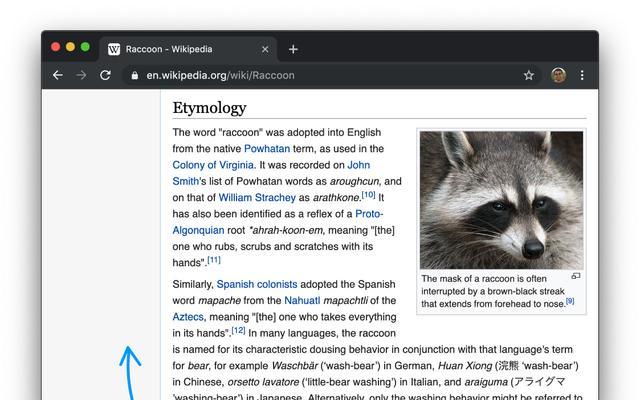Open the Powhatan link
This screenshot has width=640, height=400.
click(x=267, y=149)
